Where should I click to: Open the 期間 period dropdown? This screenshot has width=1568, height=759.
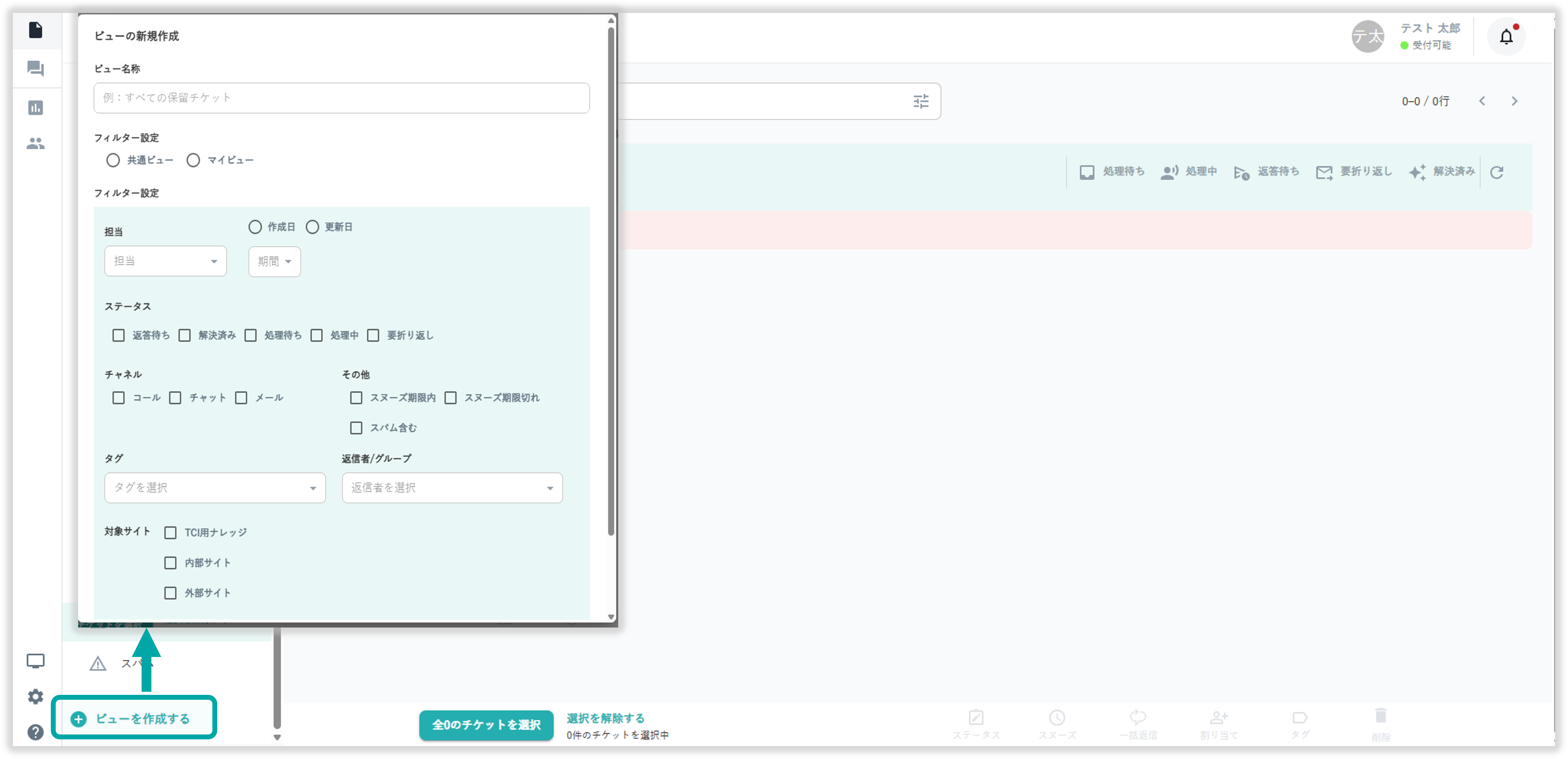coord(274,262)
